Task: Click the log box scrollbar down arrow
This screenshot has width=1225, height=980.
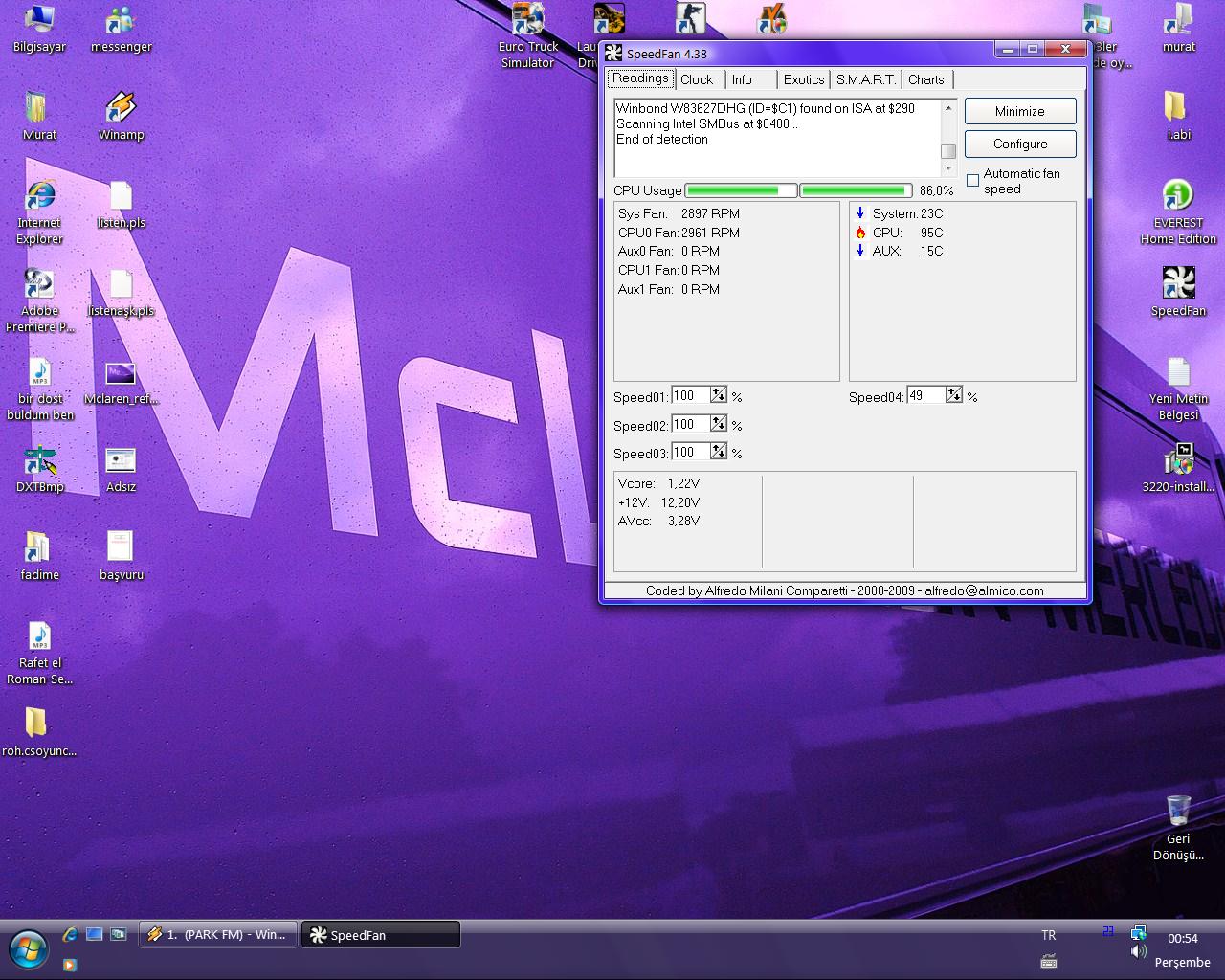Action: point(948,168)
